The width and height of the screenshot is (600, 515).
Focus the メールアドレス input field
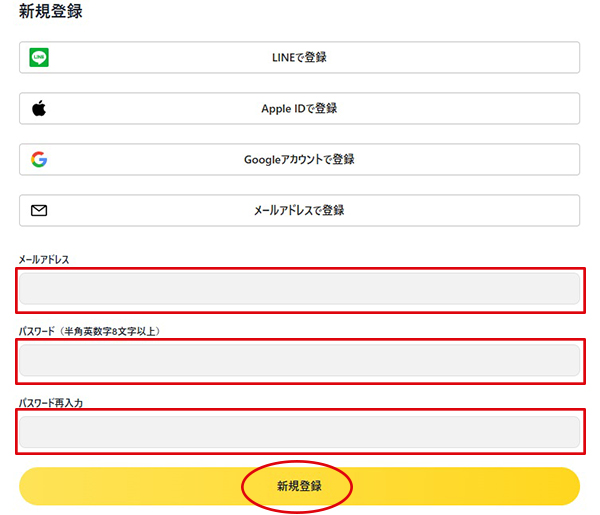(x=300, y=289)
